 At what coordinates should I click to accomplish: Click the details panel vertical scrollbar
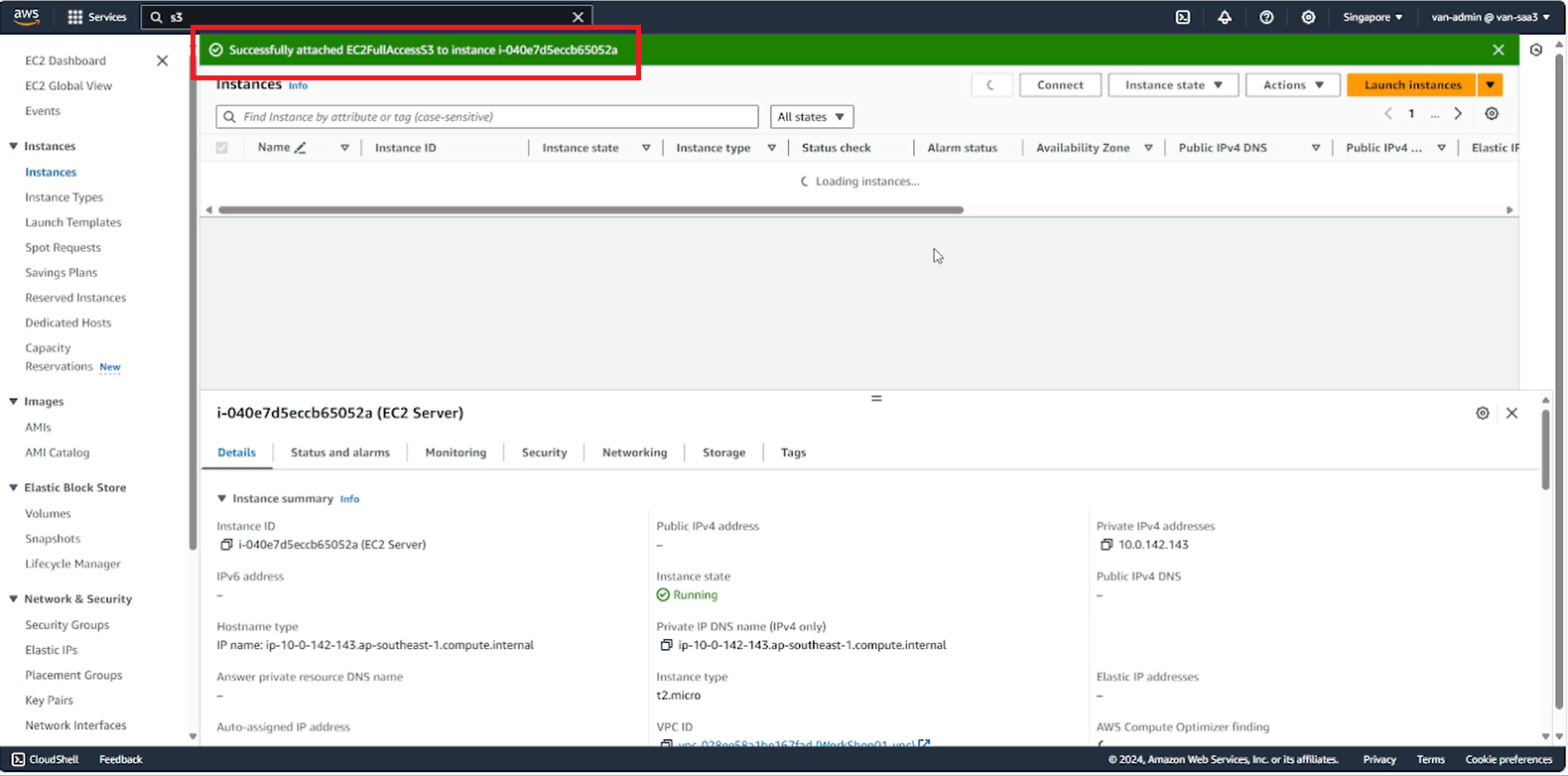(x=1545, y=450)
